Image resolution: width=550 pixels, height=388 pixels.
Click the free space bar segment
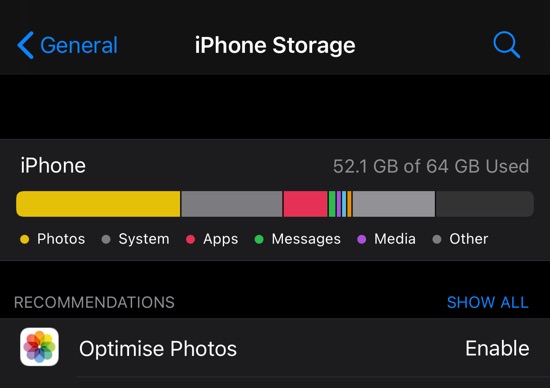(485, 204)
